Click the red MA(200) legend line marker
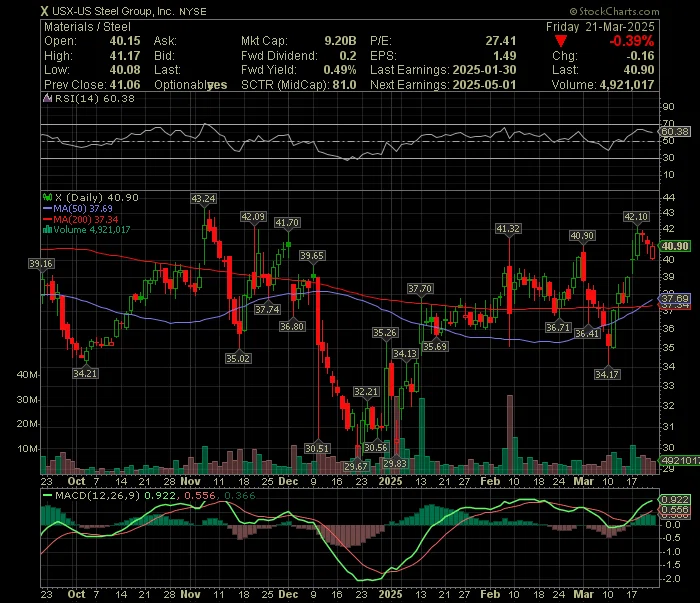 point(47,220)
